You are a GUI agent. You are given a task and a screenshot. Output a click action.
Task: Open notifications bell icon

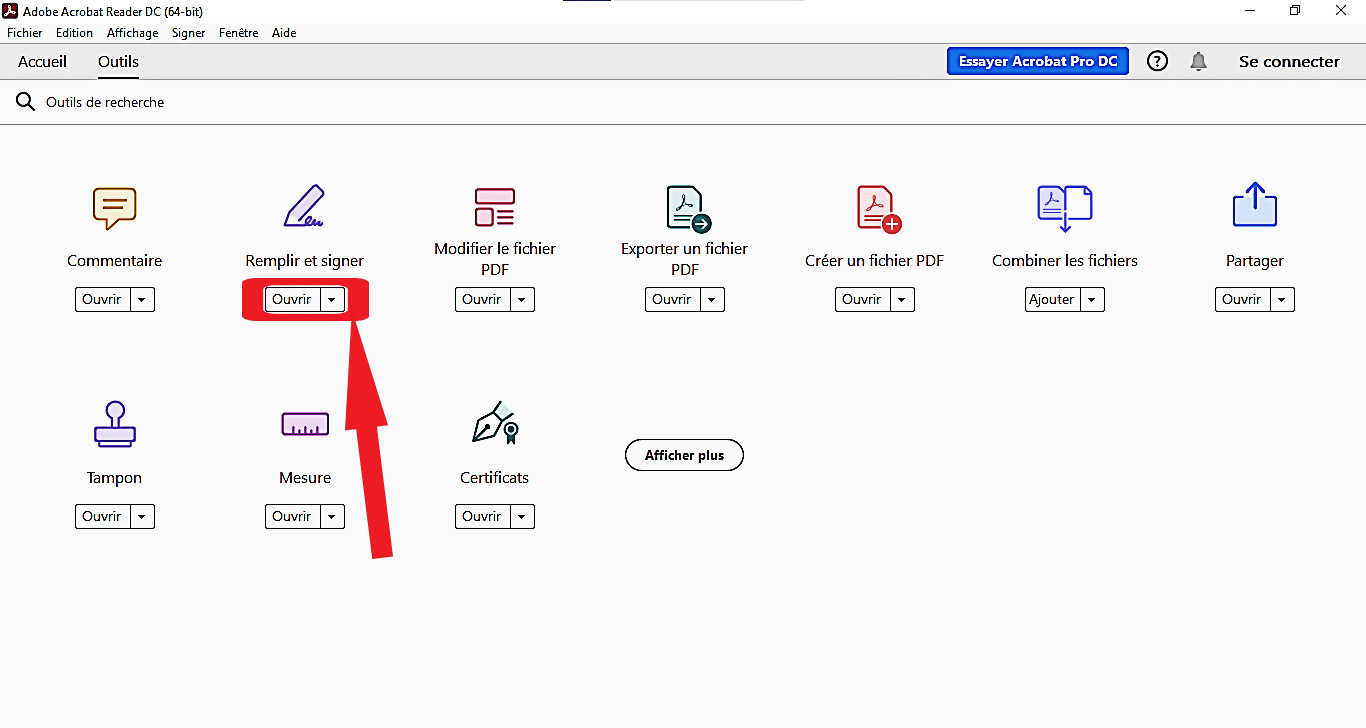(1198, 61)
